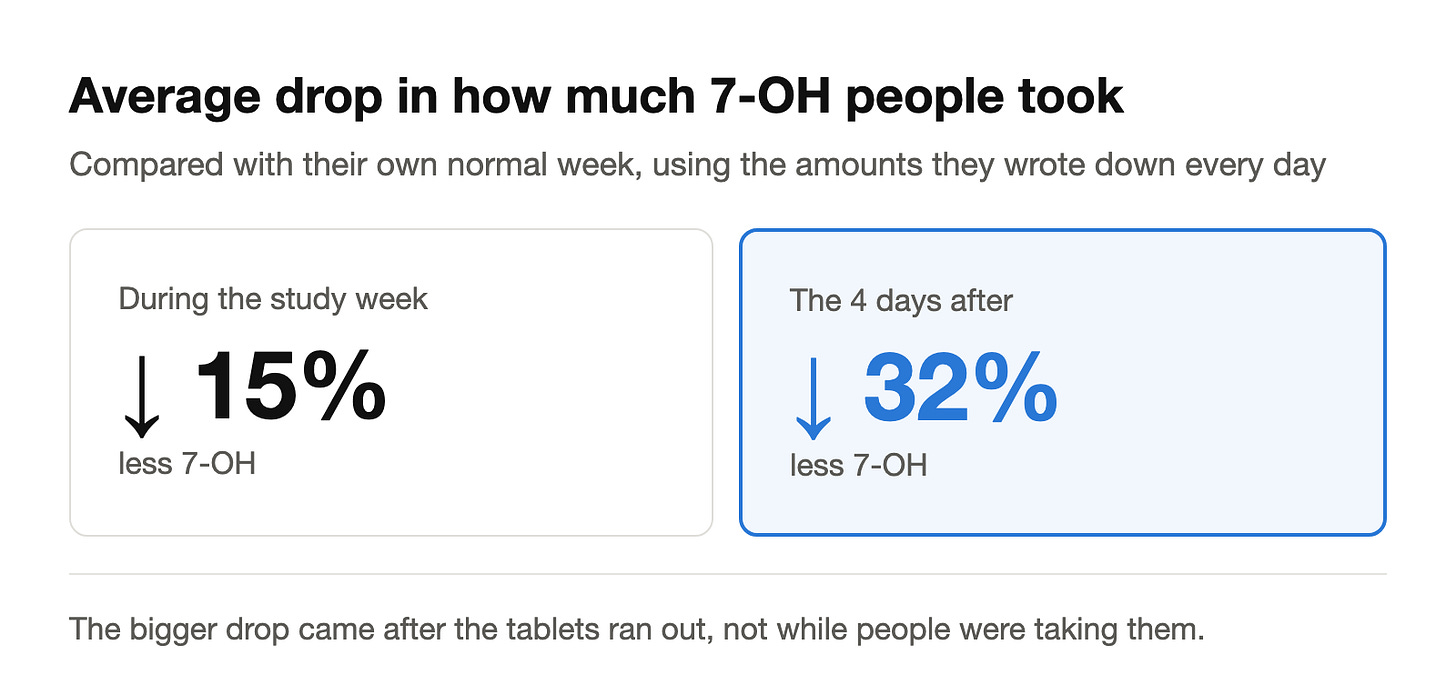This screenshot has height=683, width=1456.
Task: Click the blue 32% figure
Action: pyautogui.click(x=960, y=386)
